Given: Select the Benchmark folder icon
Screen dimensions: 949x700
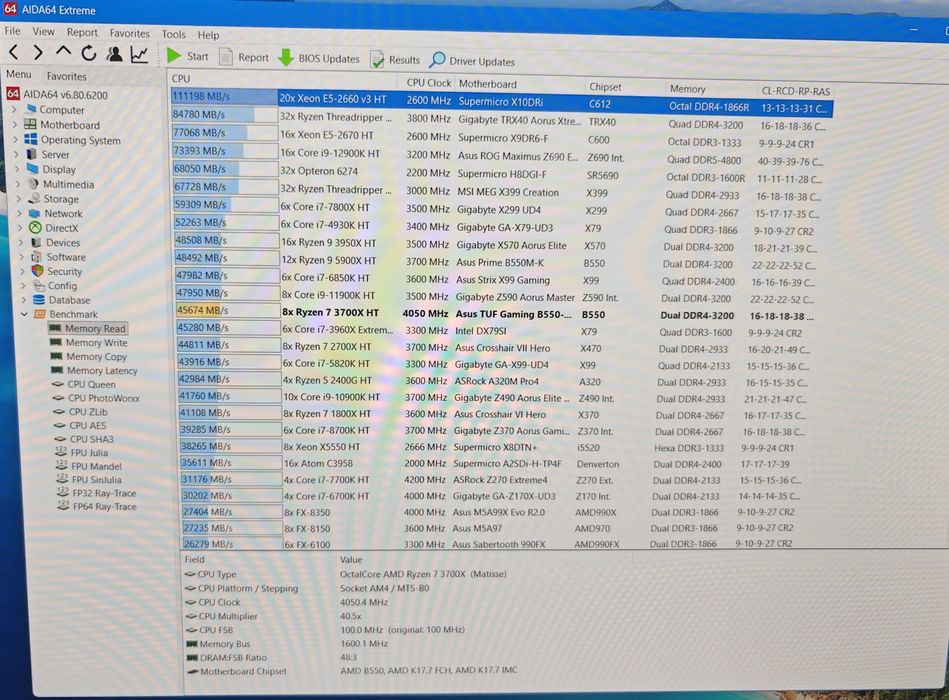Looking at the screenshot, I should pyautogui.click(x=41, y=314).
